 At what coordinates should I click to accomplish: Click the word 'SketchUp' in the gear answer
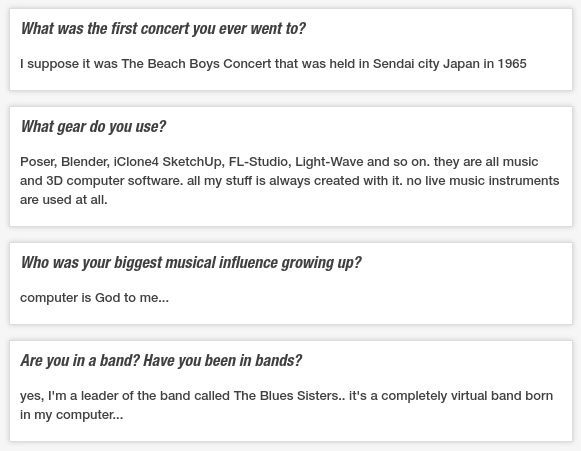(x=193, y=162)
